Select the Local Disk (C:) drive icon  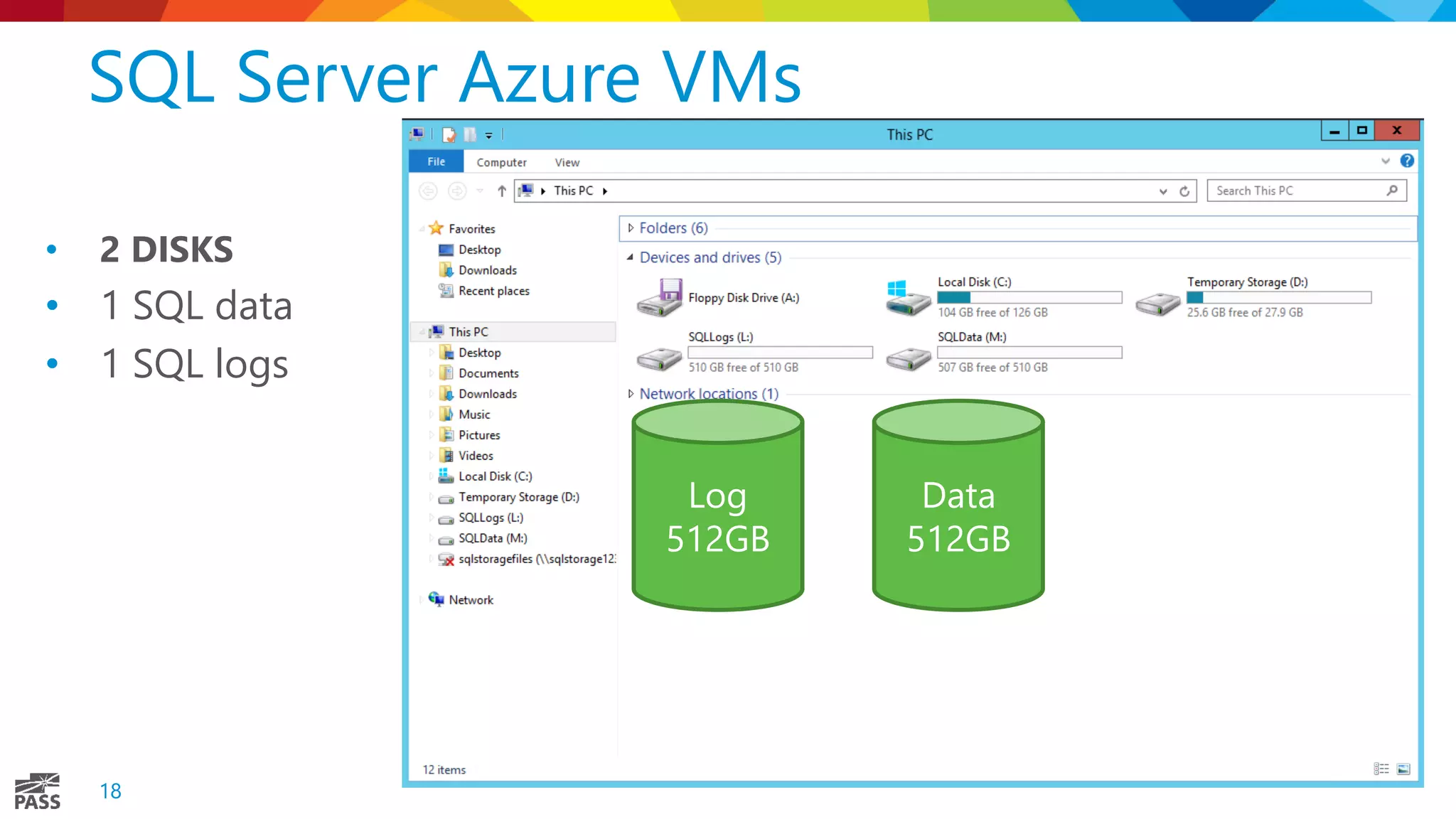(x=908, y=298)
